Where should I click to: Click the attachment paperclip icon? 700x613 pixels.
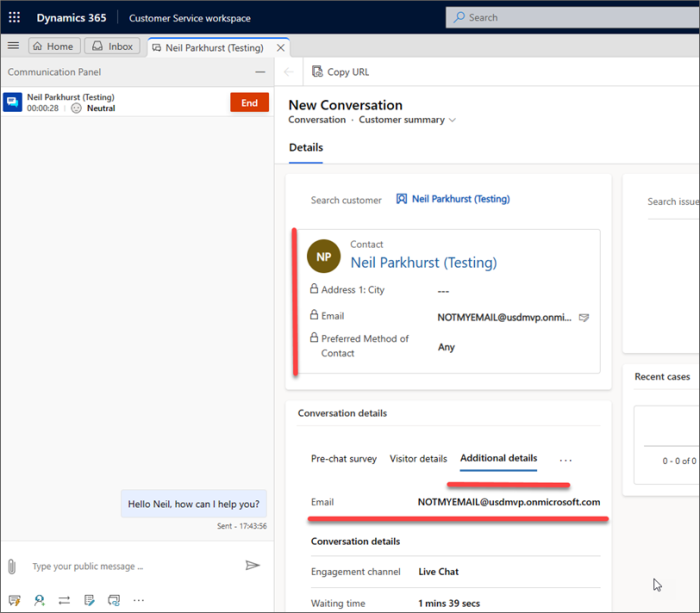click(x=12, y=567)
